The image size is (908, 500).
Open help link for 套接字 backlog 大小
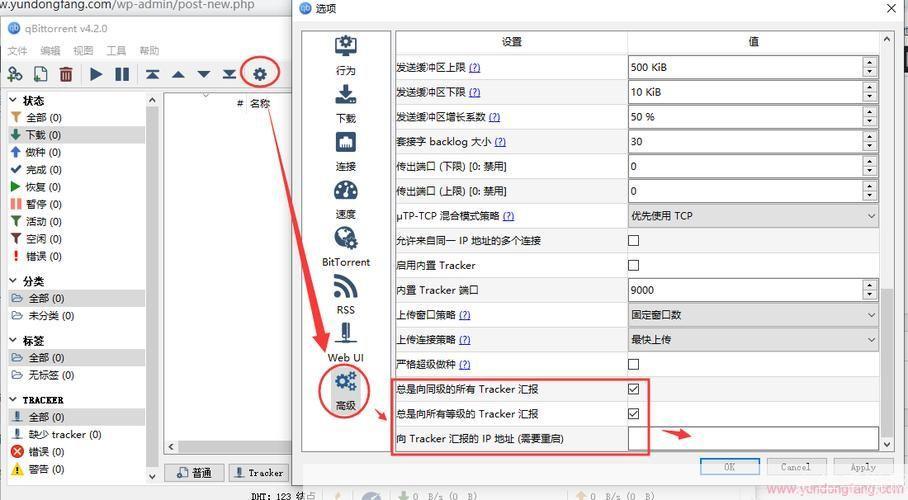tap(500, 142)
